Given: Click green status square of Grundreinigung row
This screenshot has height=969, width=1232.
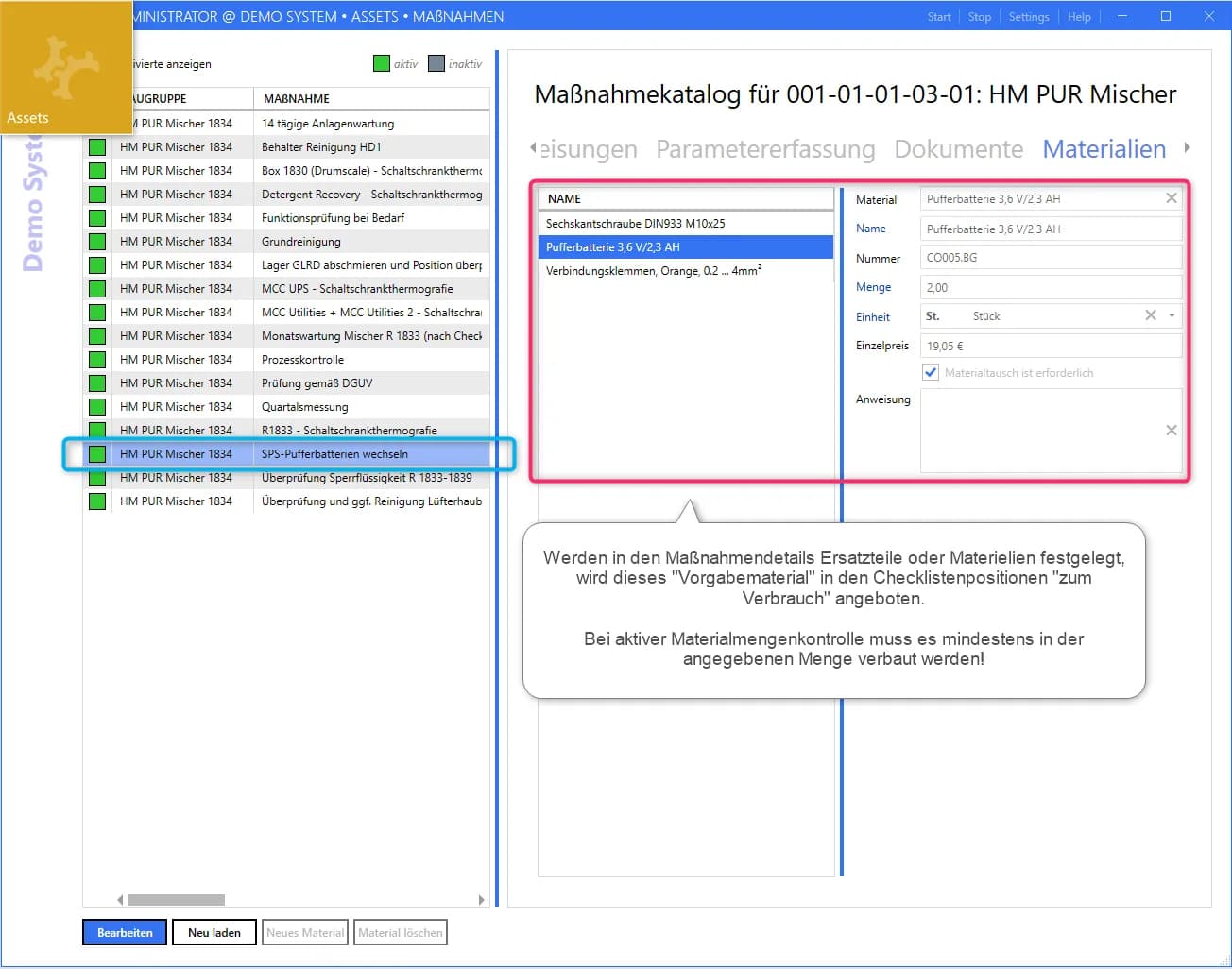Looking at the screenshot, I should pos(97,242).
